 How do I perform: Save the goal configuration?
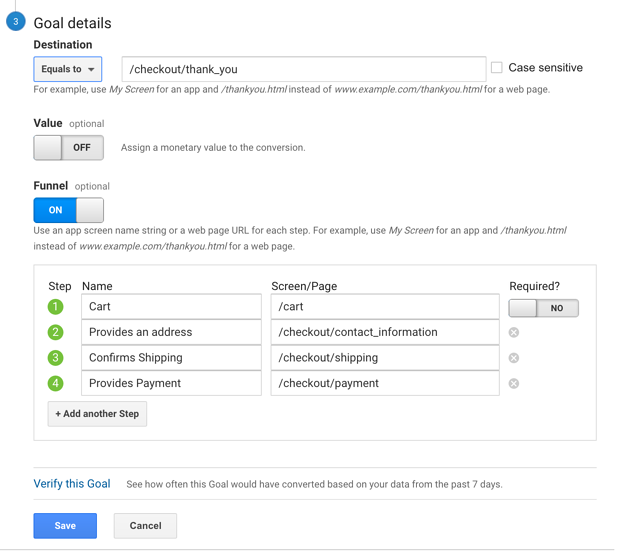[65, 526]
